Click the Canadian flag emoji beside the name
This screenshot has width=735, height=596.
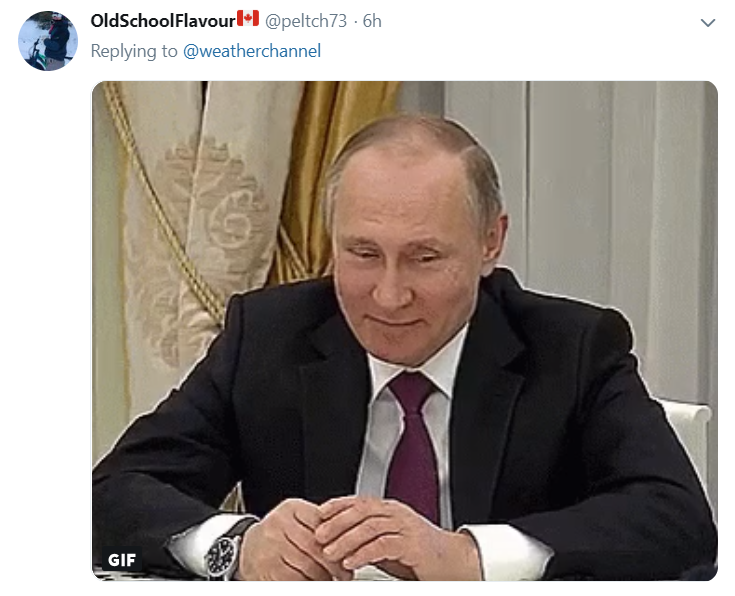248,19
